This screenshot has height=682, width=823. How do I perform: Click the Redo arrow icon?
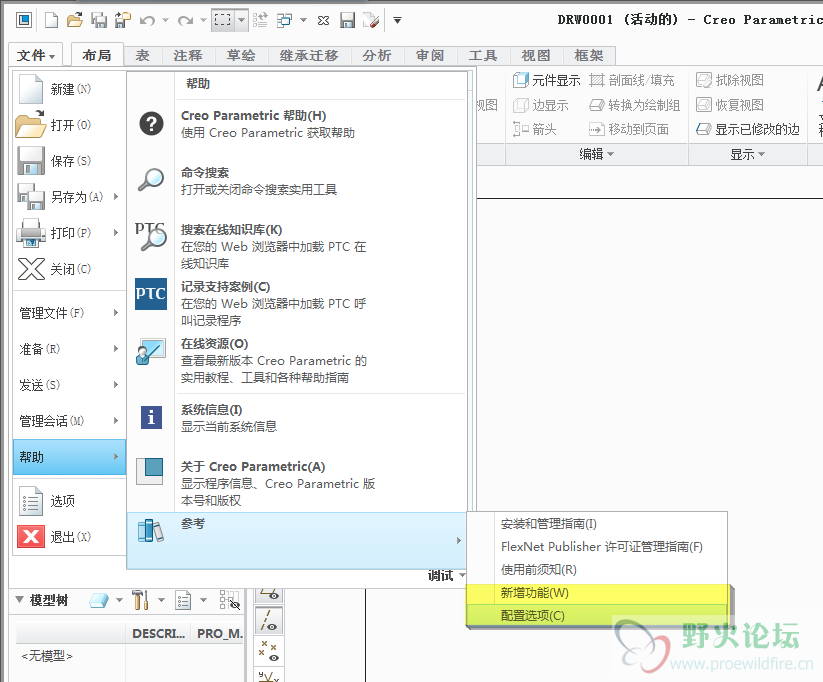[185, 20]
